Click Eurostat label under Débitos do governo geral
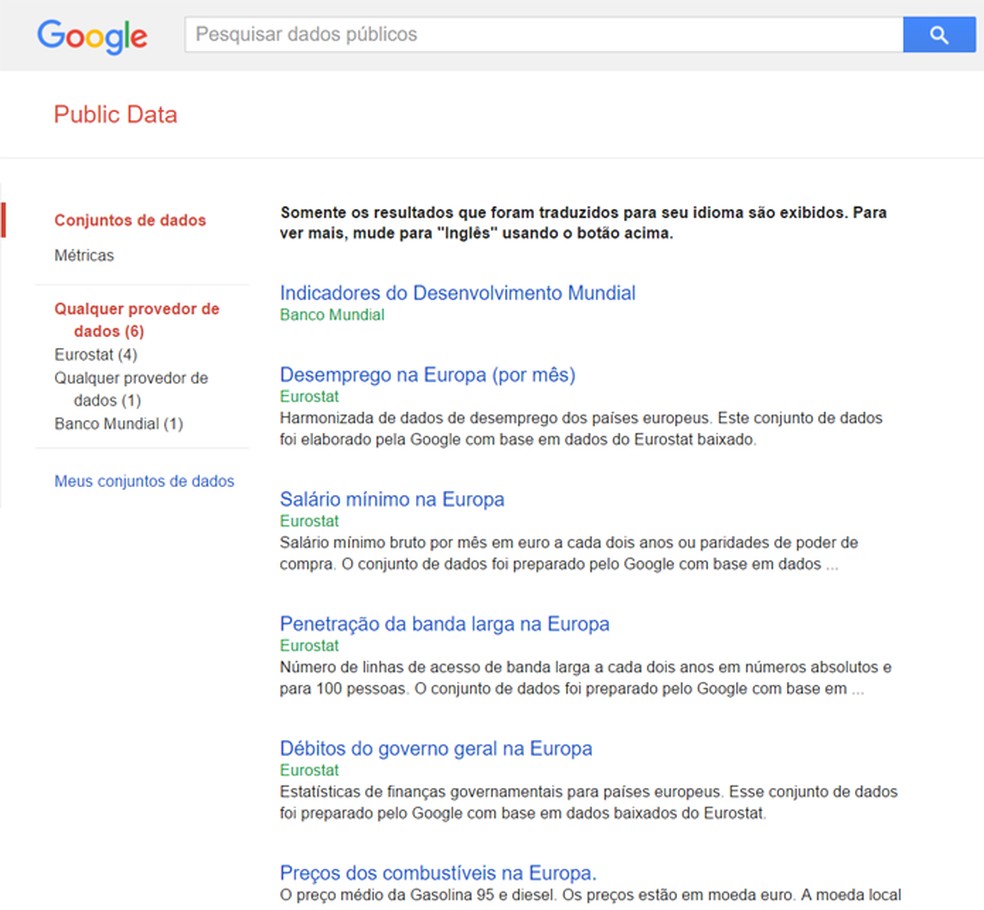The width and height of the screenshot is (984, 910). click(x=309, y=769)
